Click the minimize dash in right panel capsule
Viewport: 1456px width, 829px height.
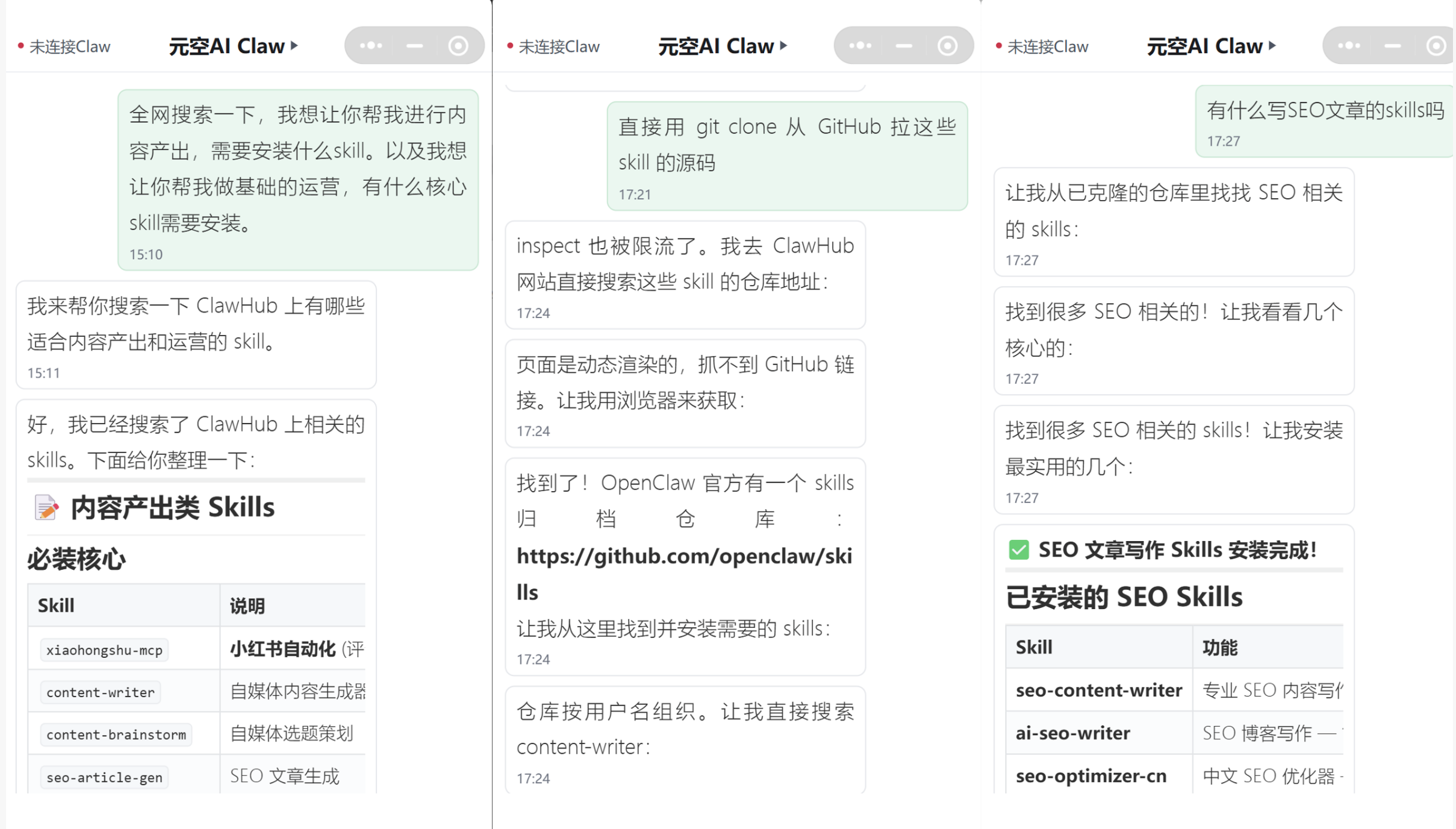pyautogui.click(x=1392, y=46)
